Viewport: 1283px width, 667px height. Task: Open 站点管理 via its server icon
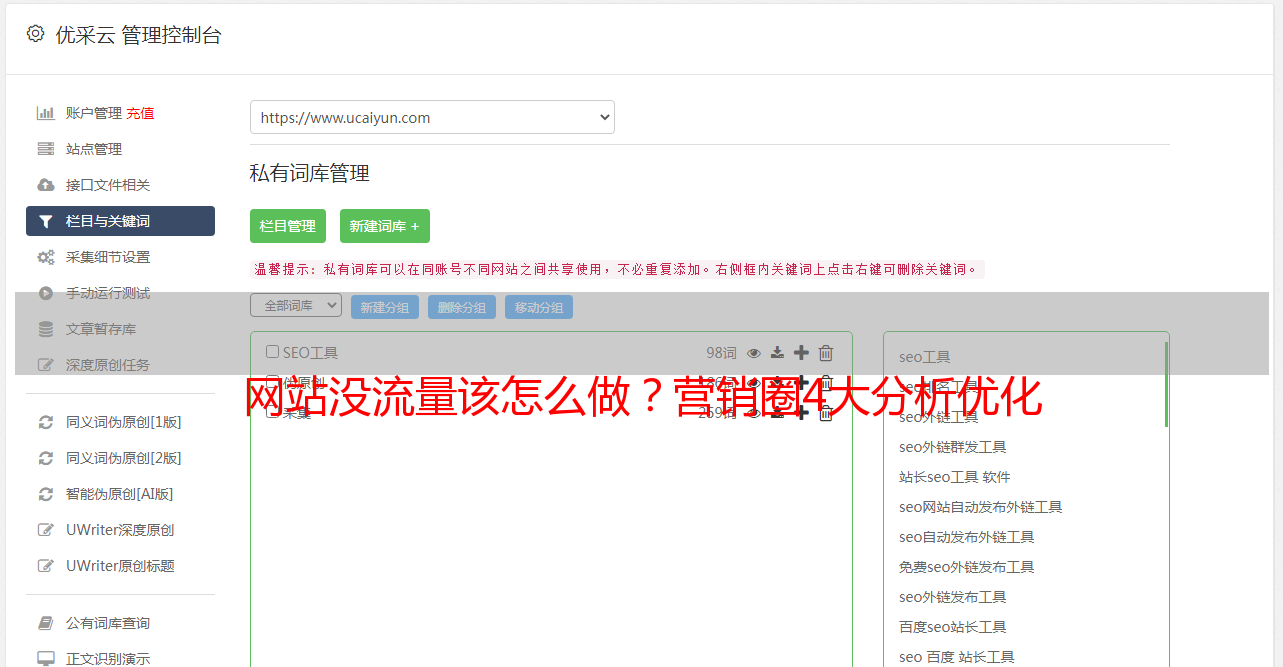coord(45,149)
